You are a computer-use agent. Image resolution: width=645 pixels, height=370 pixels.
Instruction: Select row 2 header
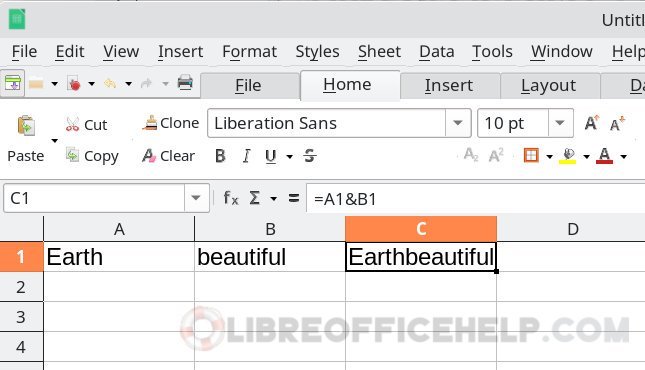[x=21, y=287]
